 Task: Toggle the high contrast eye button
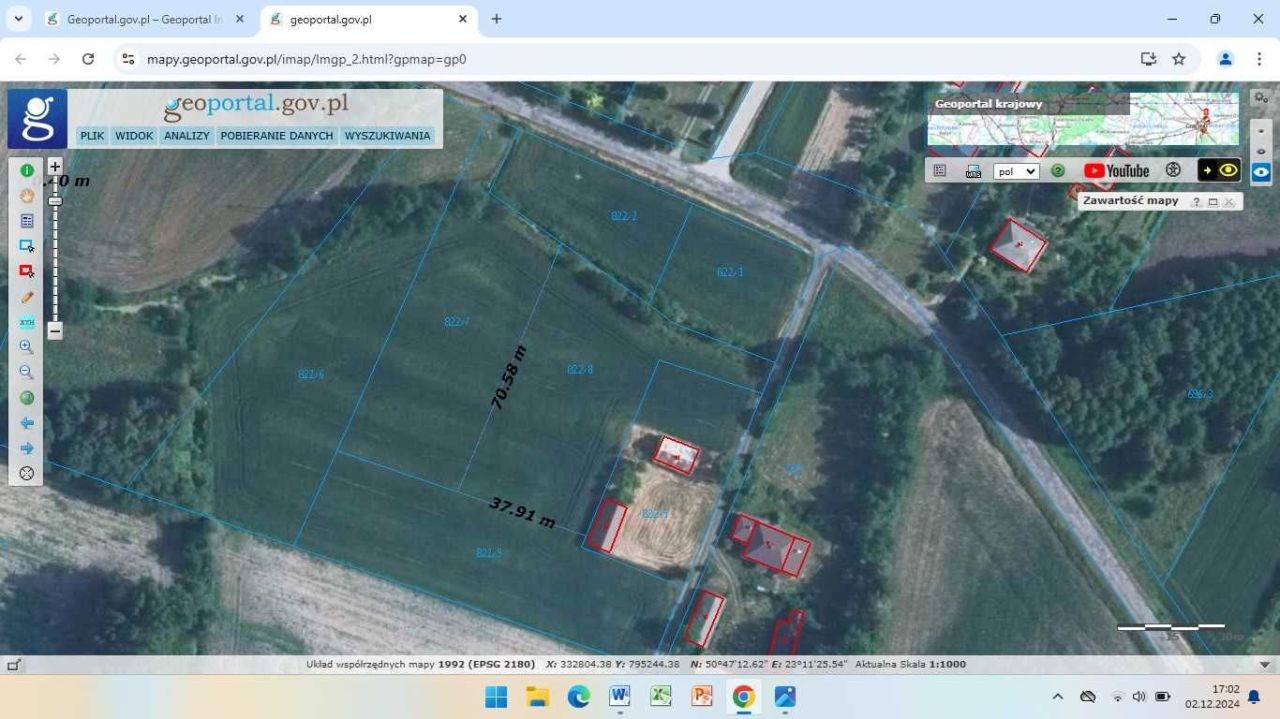coord(1219,170)
